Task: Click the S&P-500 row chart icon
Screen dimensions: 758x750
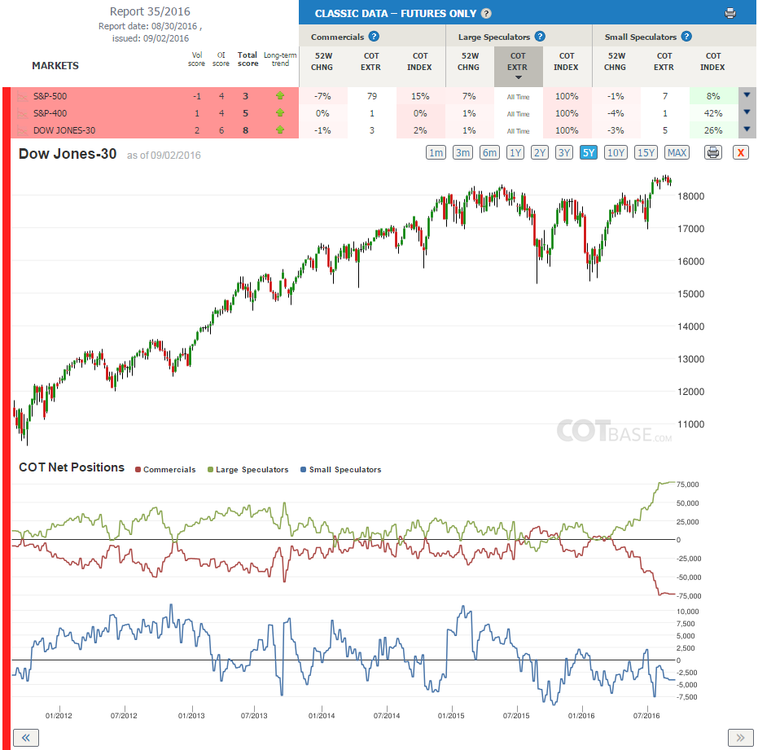Action: pyautogui.click(x=22, y=96)
